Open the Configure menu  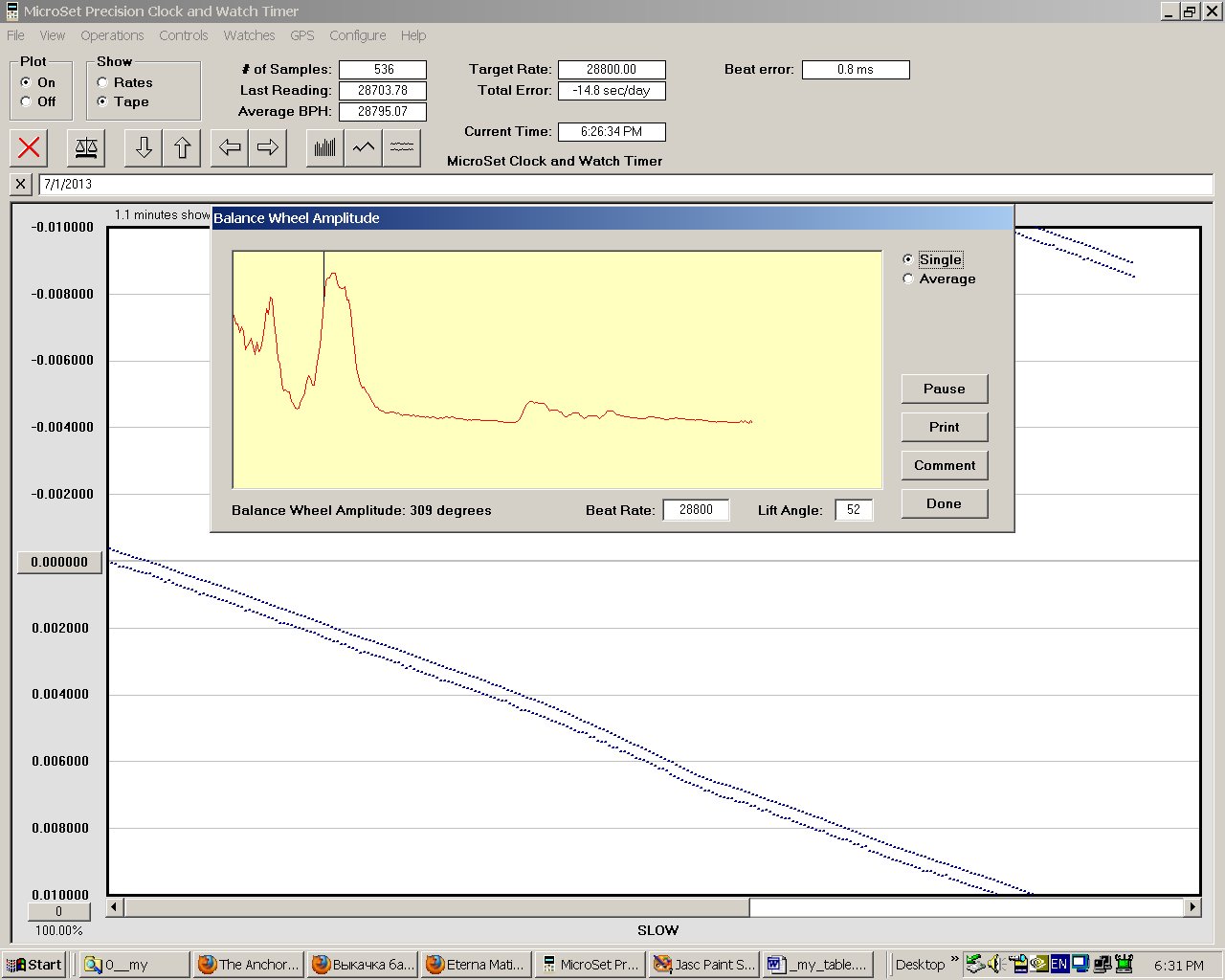pos(357,35)
